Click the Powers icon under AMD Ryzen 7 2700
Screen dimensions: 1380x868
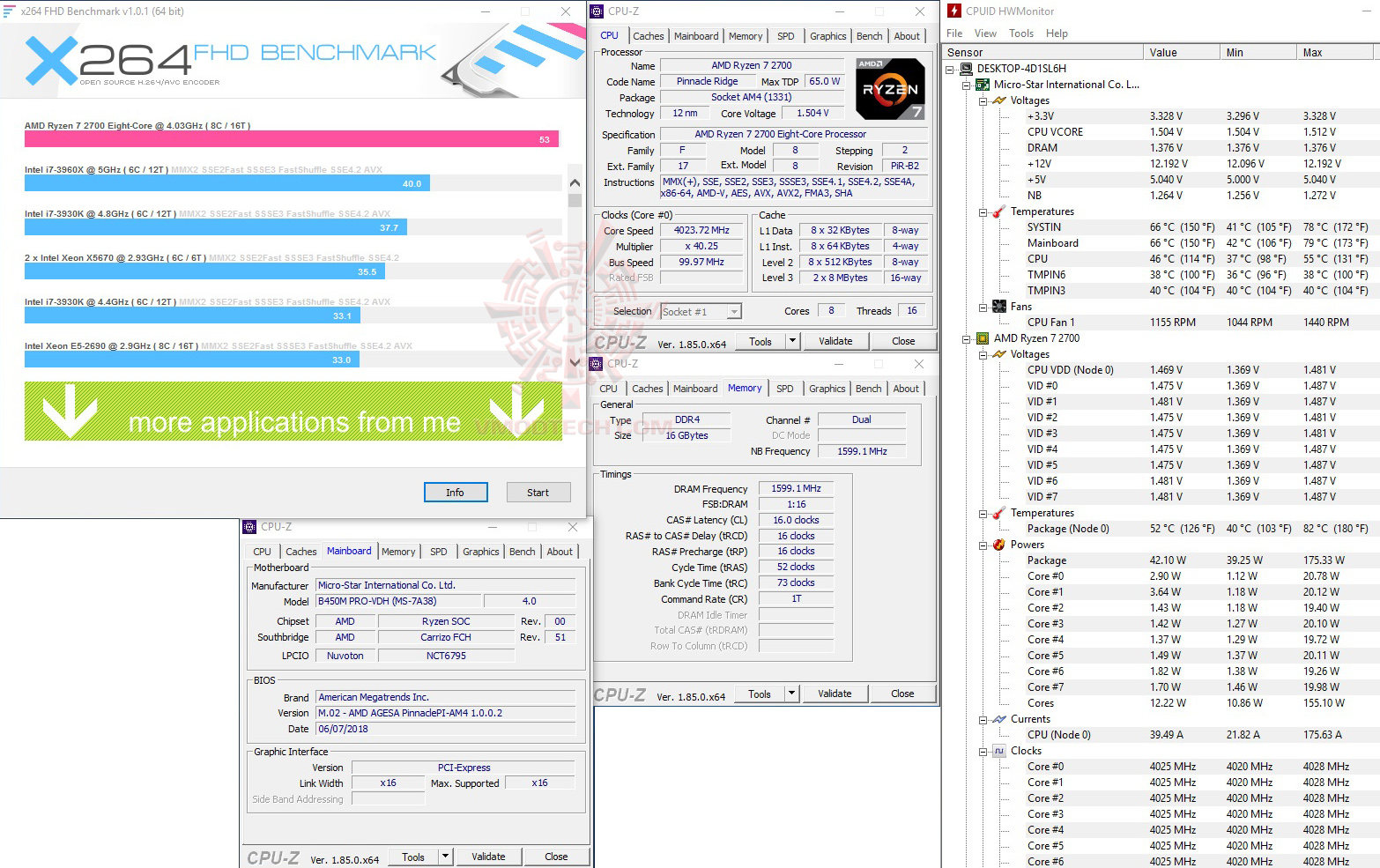998,544
